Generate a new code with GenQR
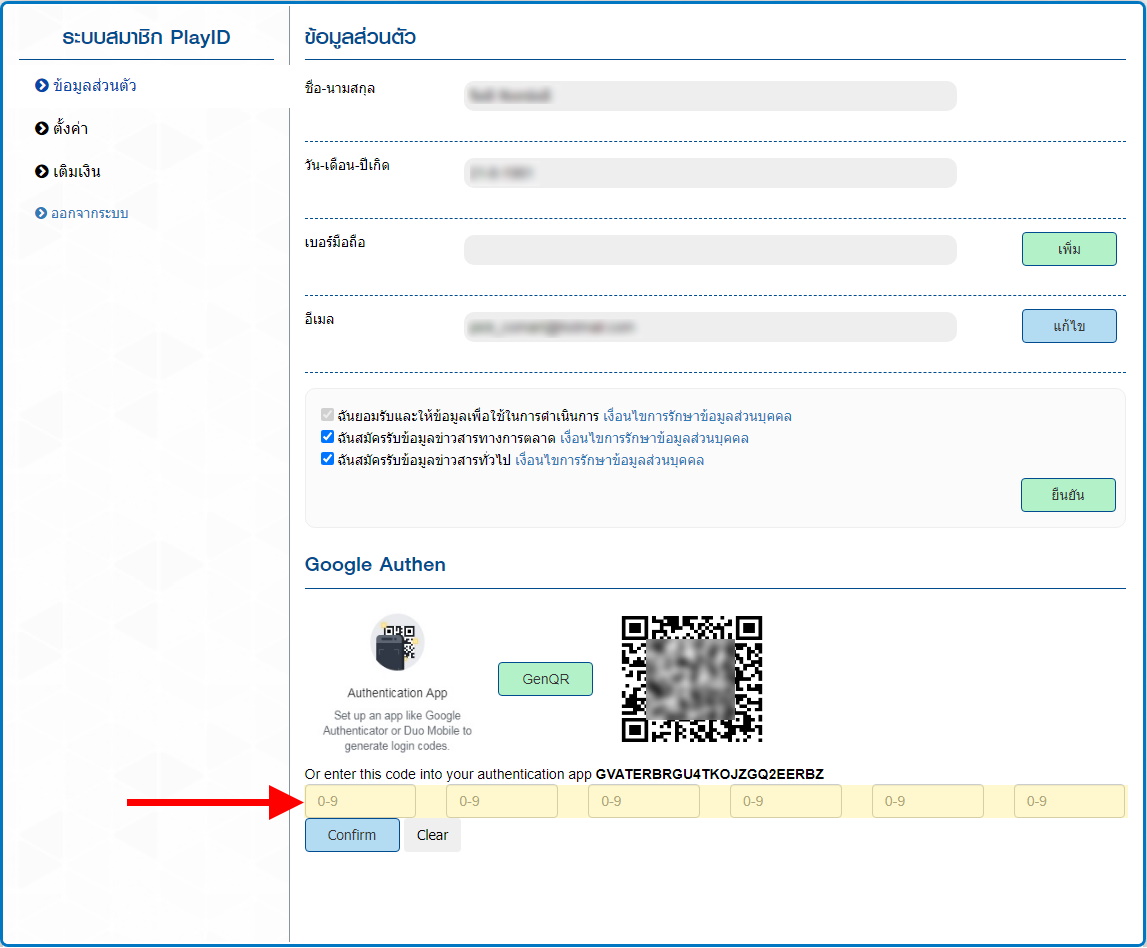The width and height of the screenshot is (1147, 948). (545, 679)
